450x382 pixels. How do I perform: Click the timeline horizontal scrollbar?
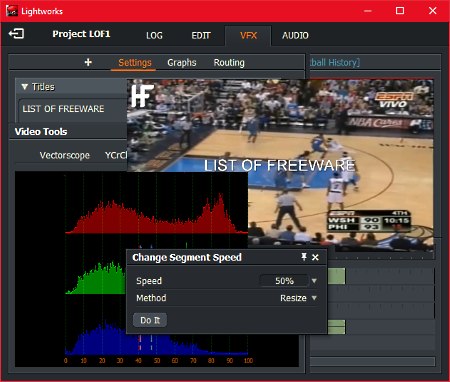pyautogui.click(x=372, y=362)
